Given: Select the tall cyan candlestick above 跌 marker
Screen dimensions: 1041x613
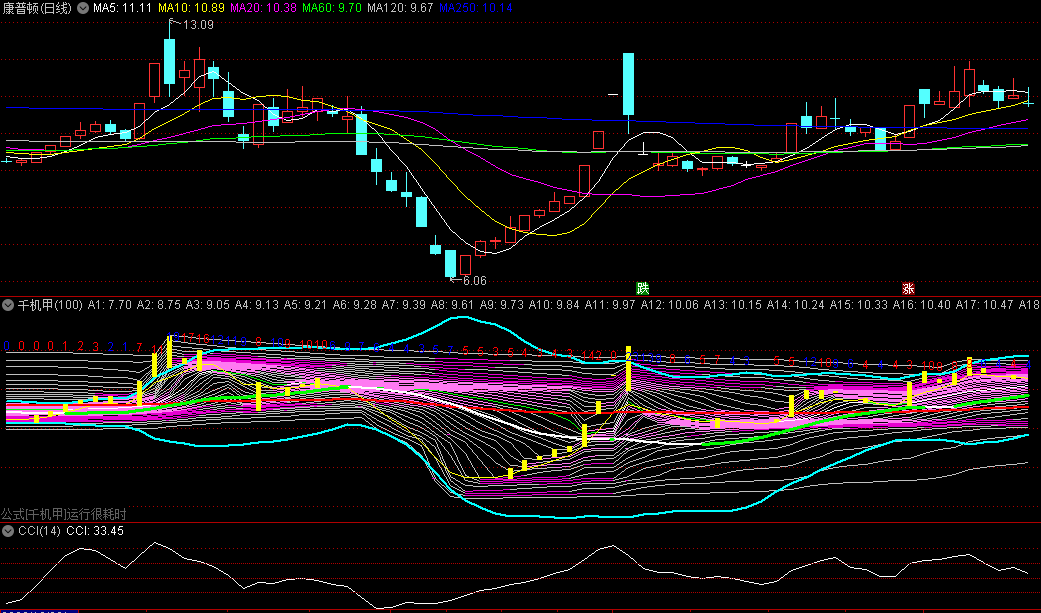Looking at the screenshot, I should [628, 84].
